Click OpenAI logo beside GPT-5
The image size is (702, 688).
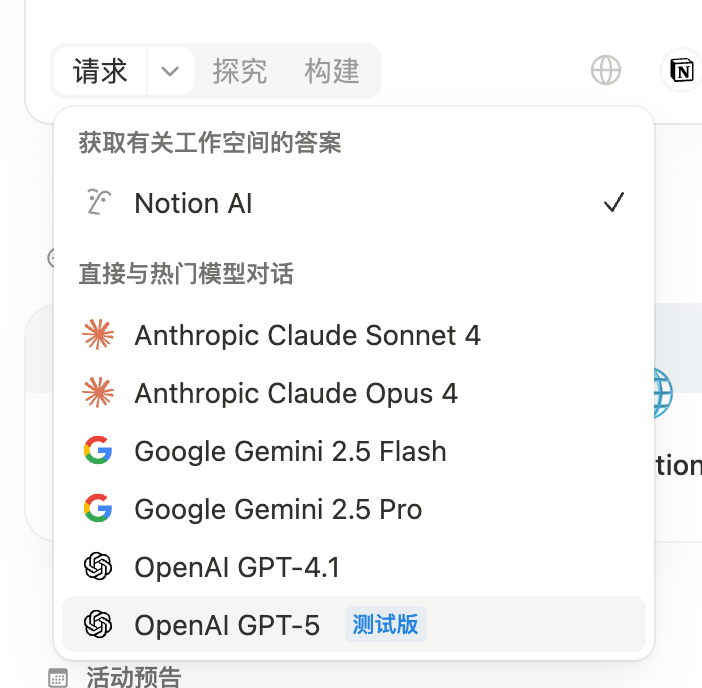[98, 624]
